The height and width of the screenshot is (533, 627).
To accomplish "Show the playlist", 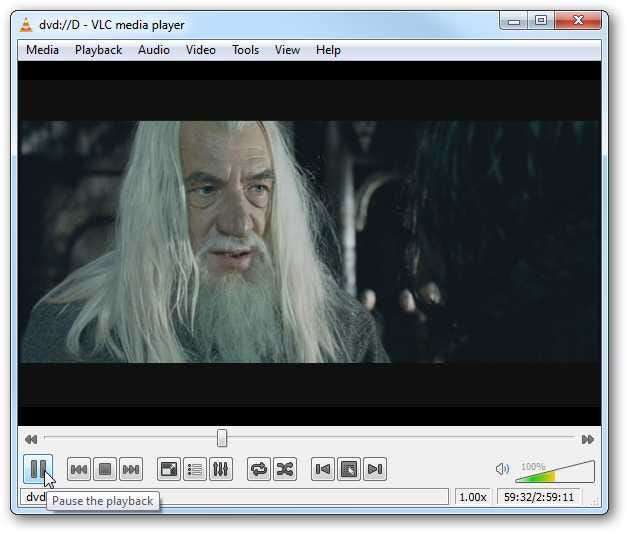I will coord(195,469).
